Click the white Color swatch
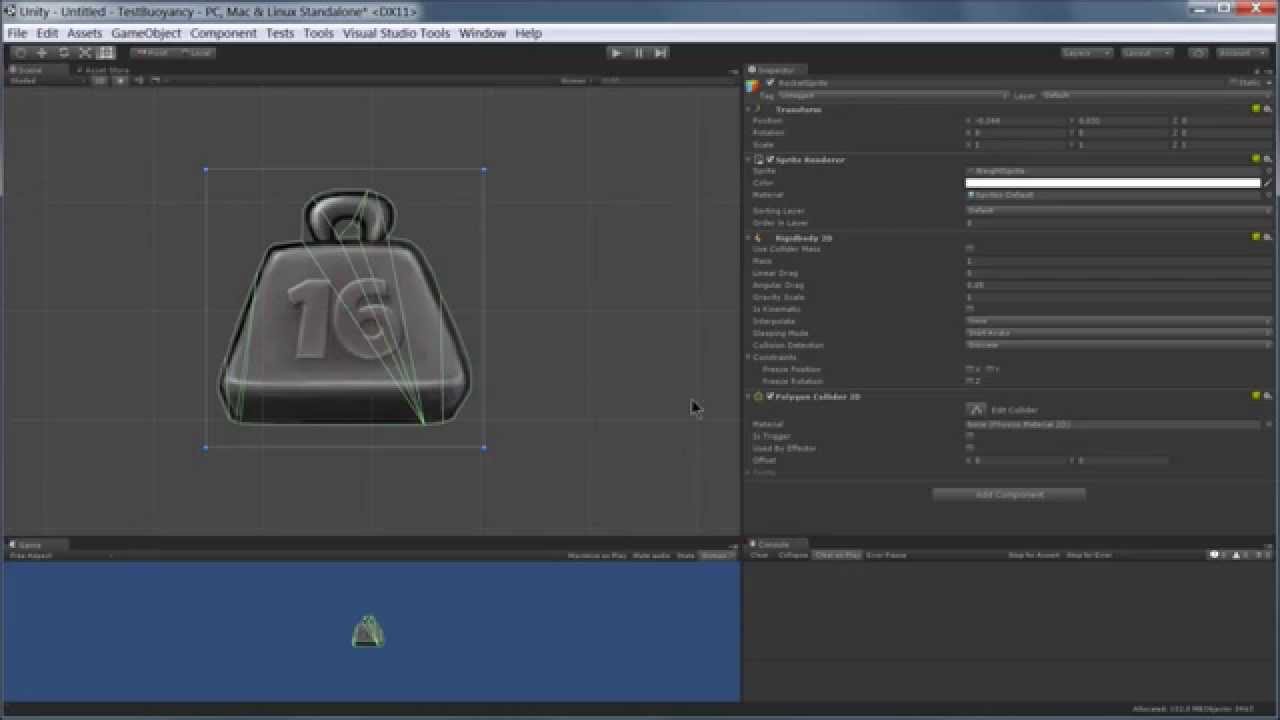This screenshot has width=1280, height=720. coord(1112,183)
